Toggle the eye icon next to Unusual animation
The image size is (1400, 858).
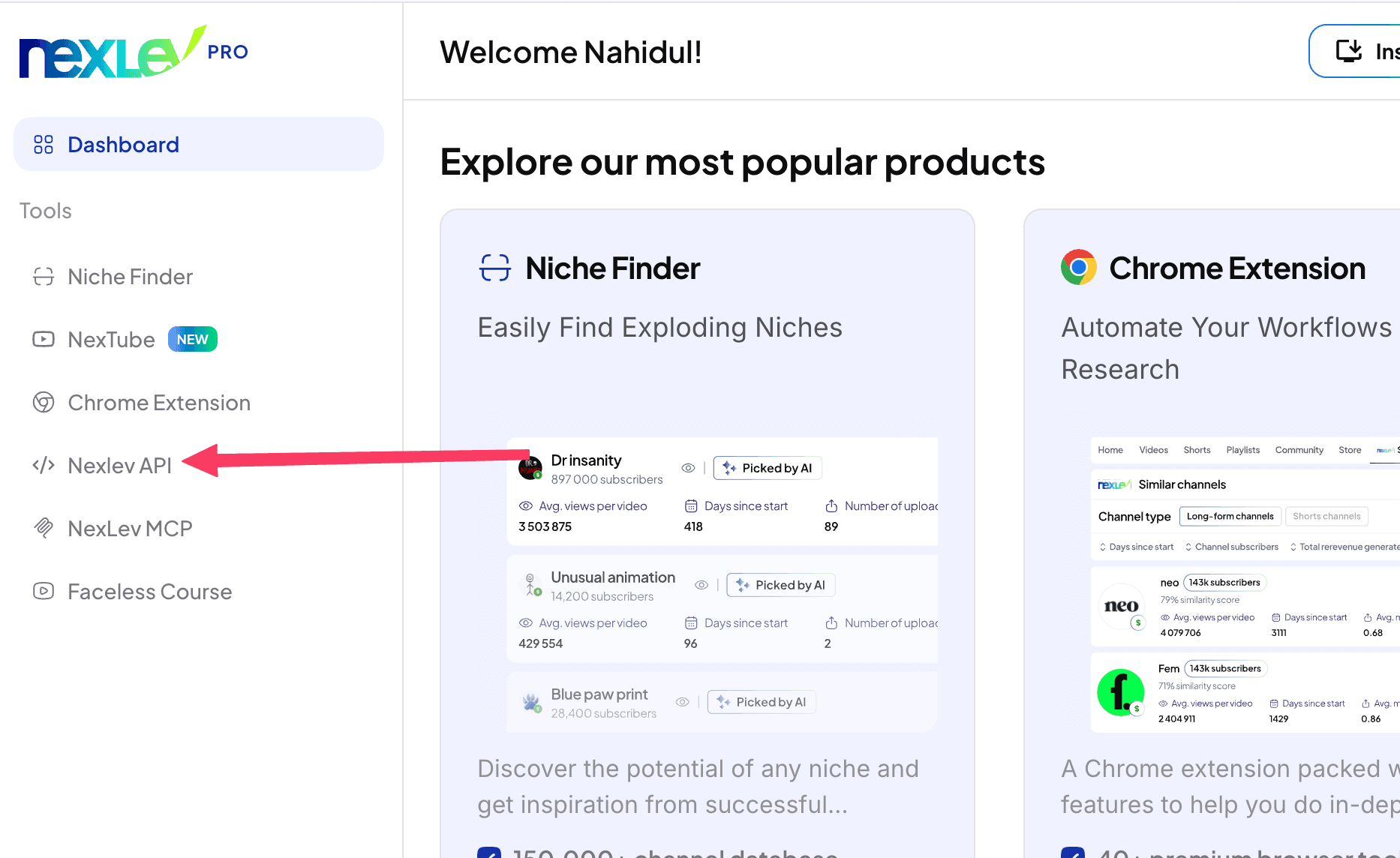coord(702,585)
